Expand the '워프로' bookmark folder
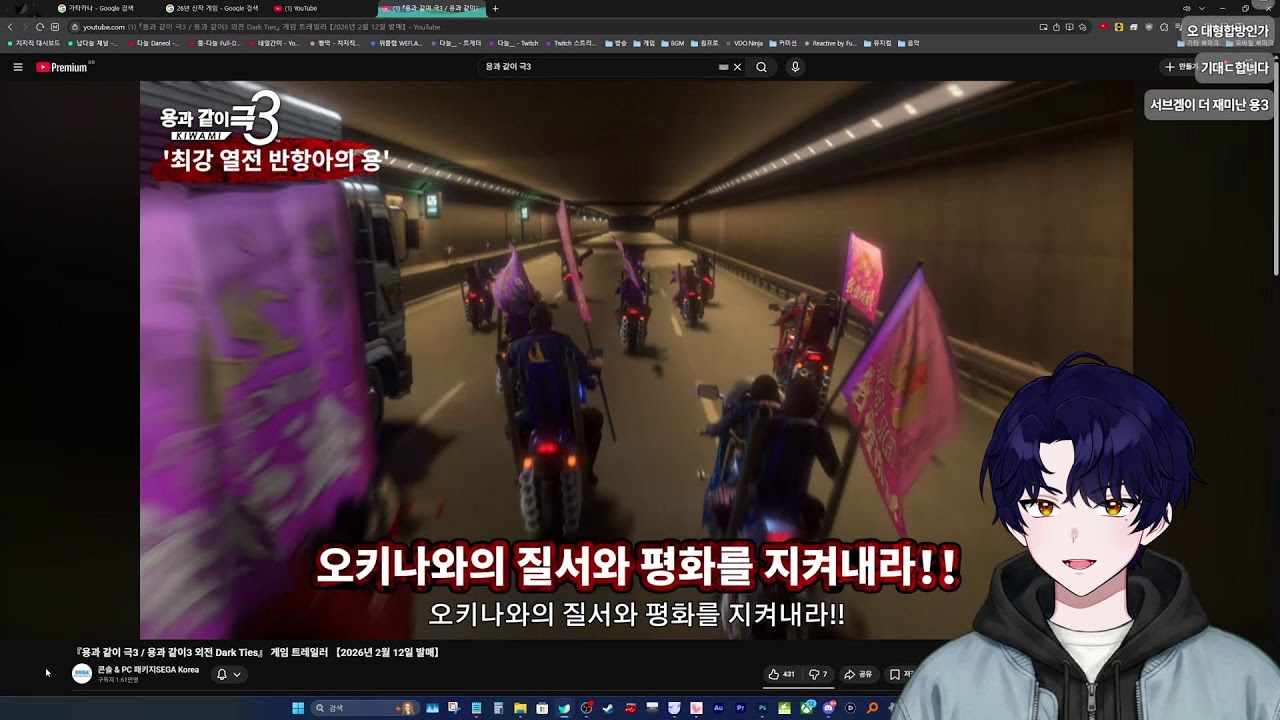 pyautogui.click(x=704, y=43)
